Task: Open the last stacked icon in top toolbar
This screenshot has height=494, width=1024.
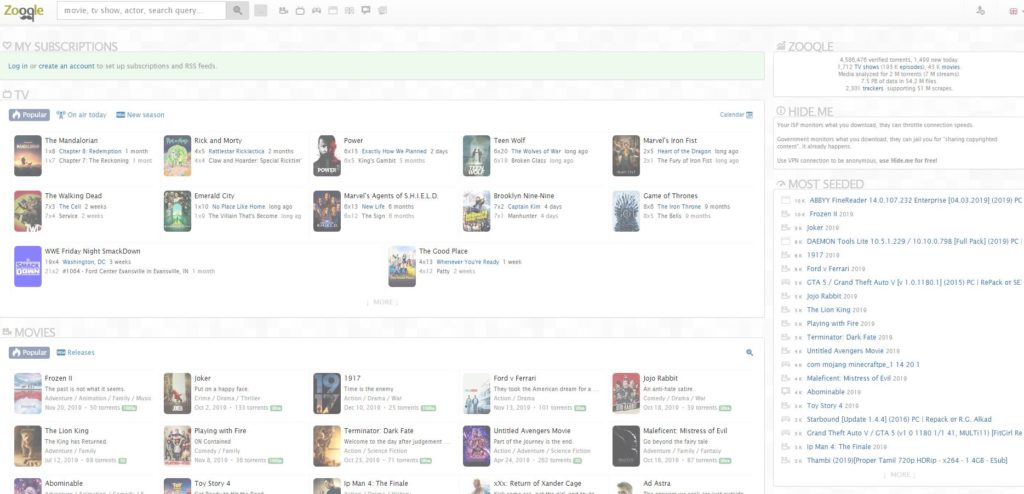Action: 383,10
